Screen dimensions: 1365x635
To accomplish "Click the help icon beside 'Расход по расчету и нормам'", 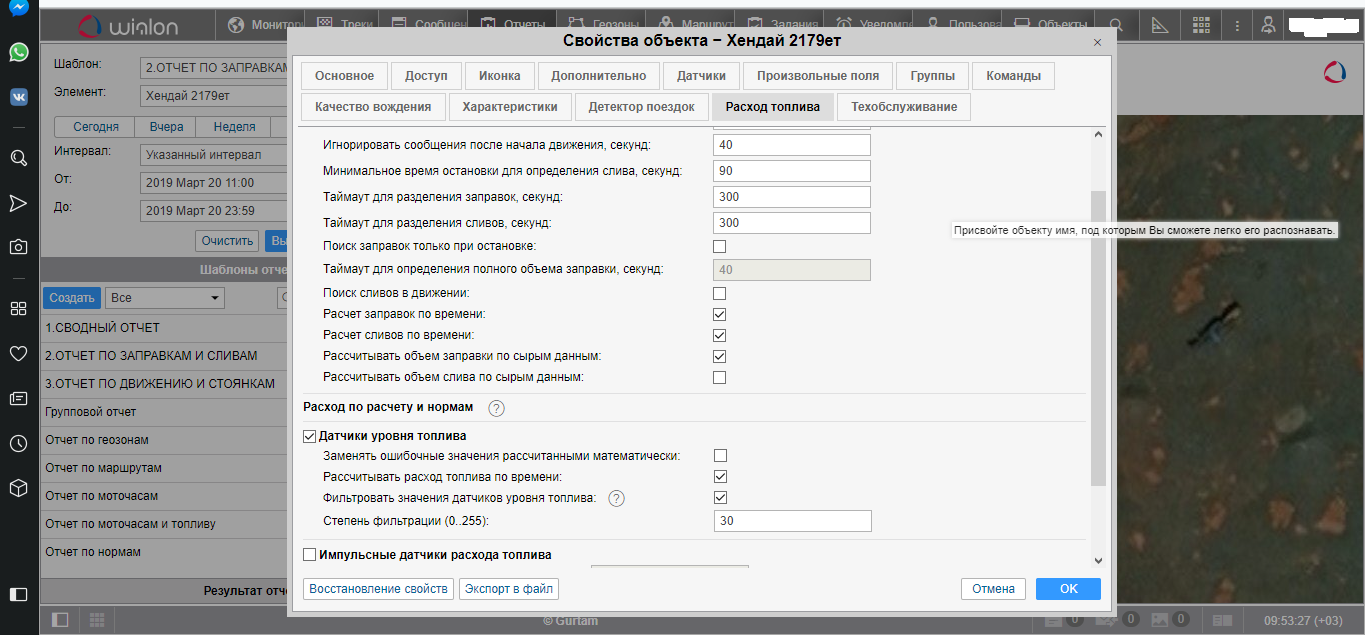I will click(x=496, y=408).
